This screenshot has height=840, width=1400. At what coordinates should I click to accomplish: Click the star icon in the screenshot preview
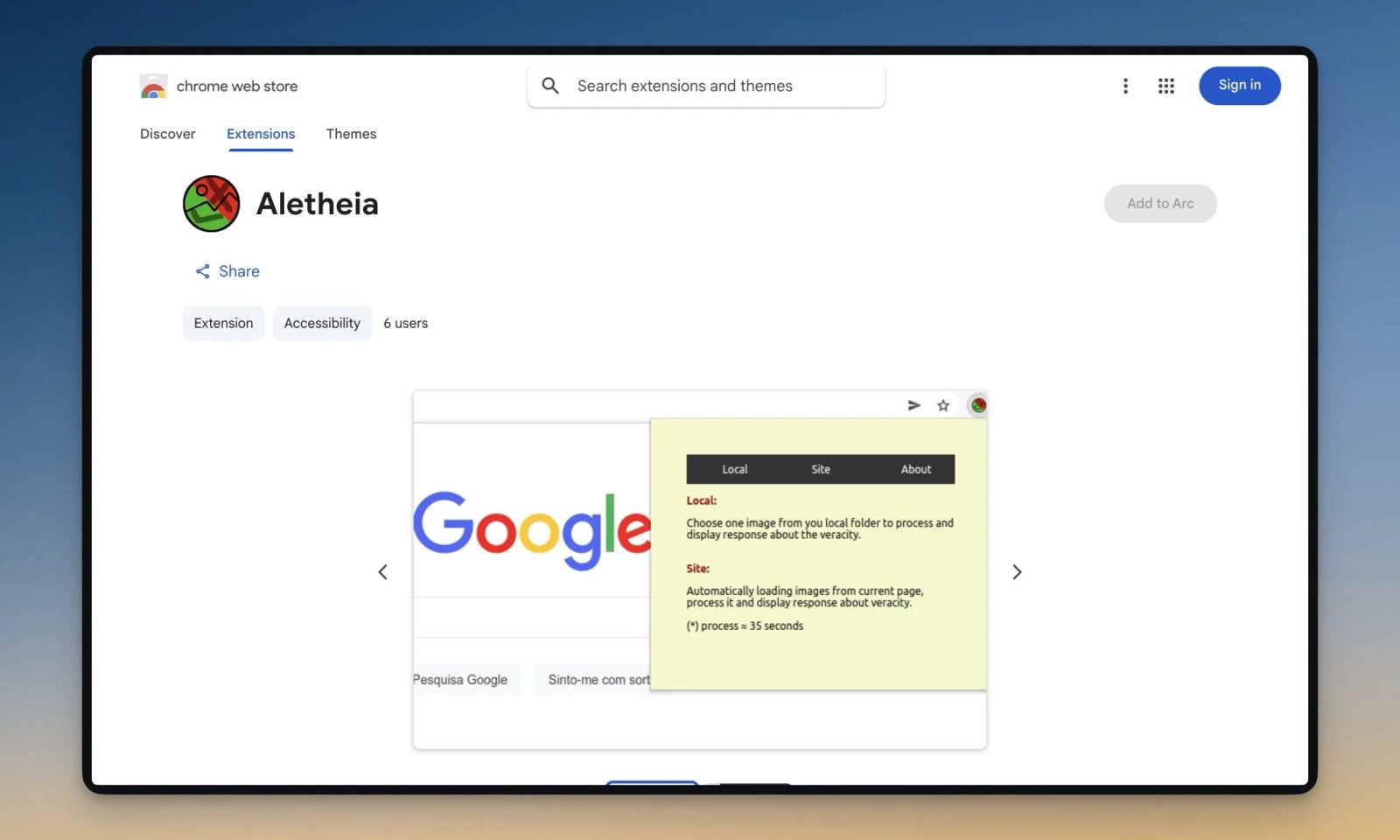942,405
